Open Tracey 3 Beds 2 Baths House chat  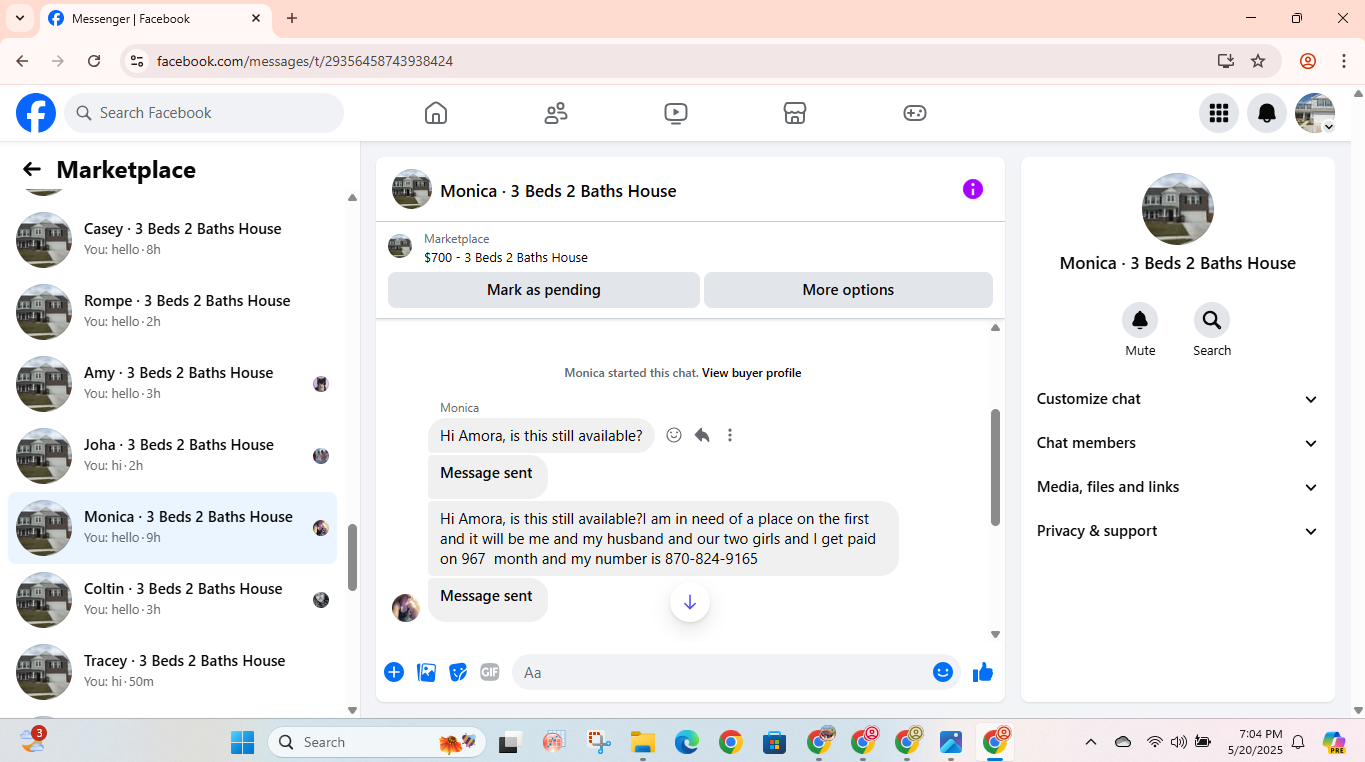(x=172, y=672)
